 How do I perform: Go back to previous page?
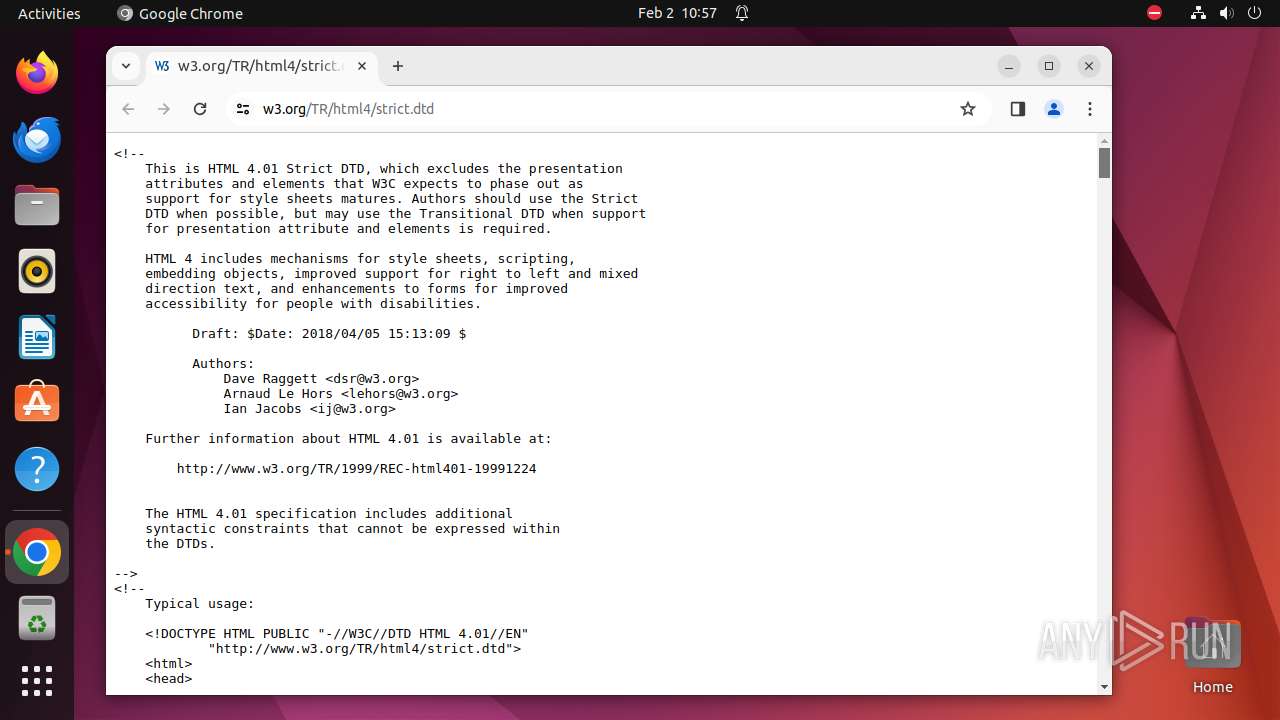coord(128,109)
